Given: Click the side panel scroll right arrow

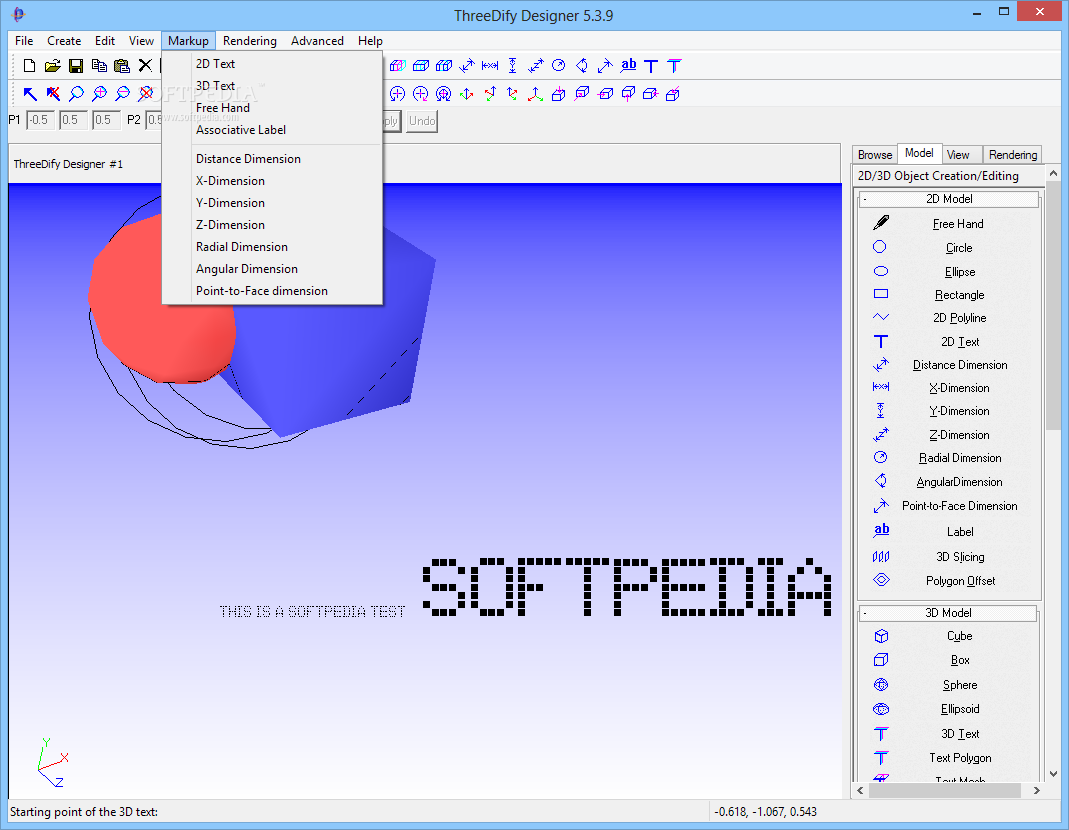Looking at the screenshot, I should tap(1036, 790).
